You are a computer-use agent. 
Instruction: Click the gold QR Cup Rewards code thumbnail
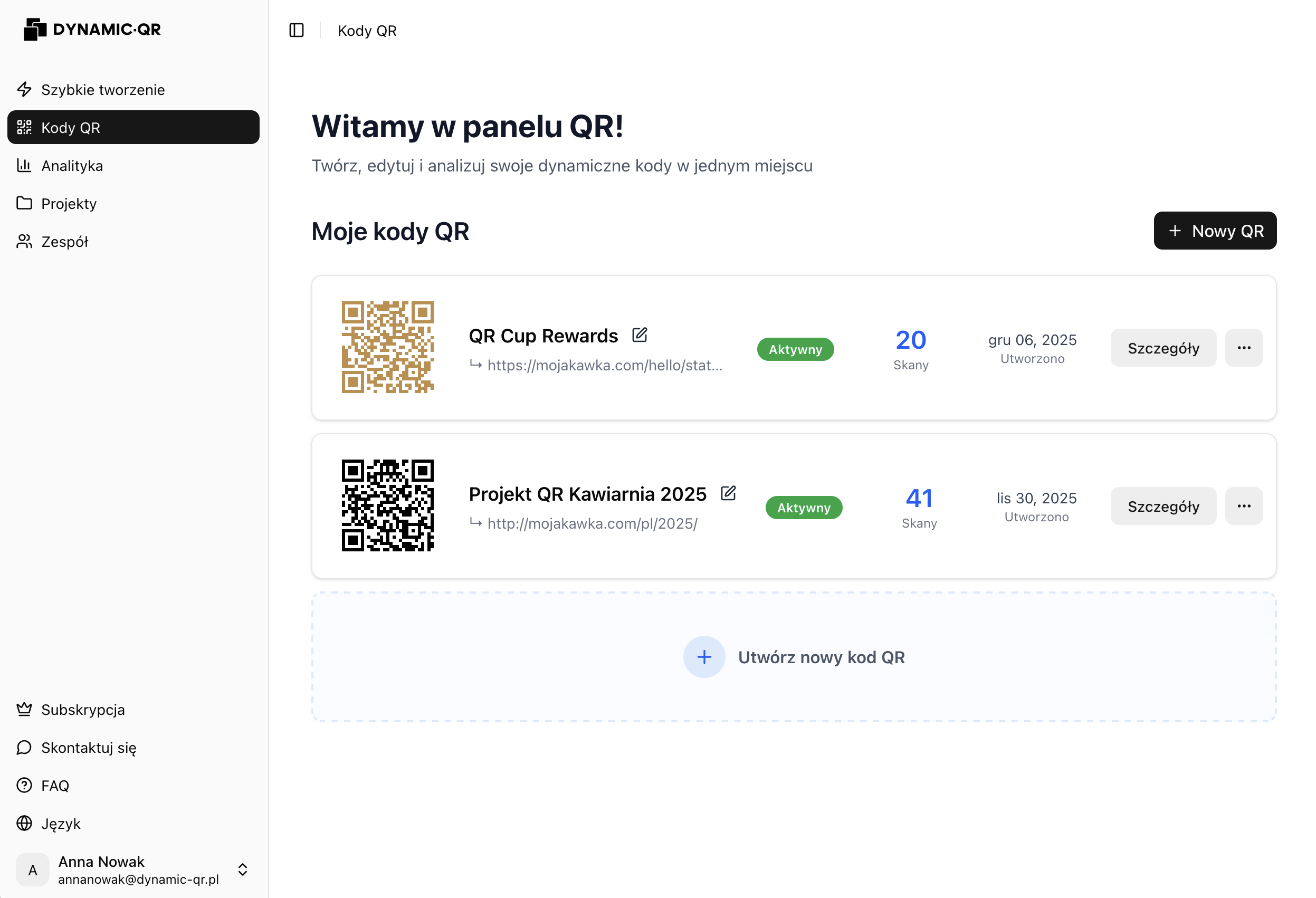point(387,347)
